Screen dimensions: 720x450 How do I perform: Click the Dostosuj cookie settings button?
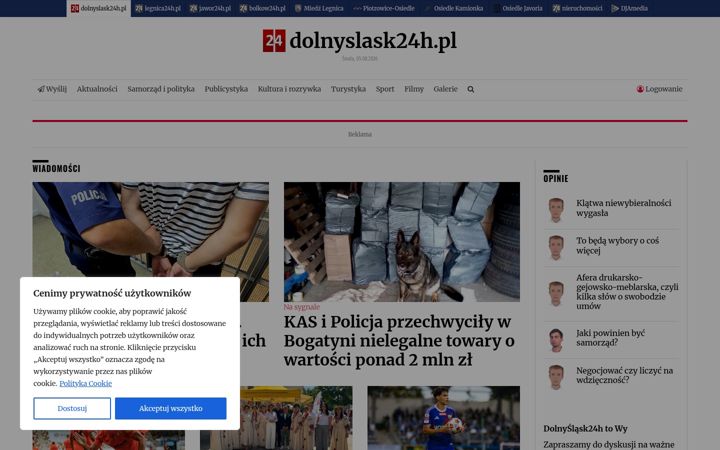72,408
